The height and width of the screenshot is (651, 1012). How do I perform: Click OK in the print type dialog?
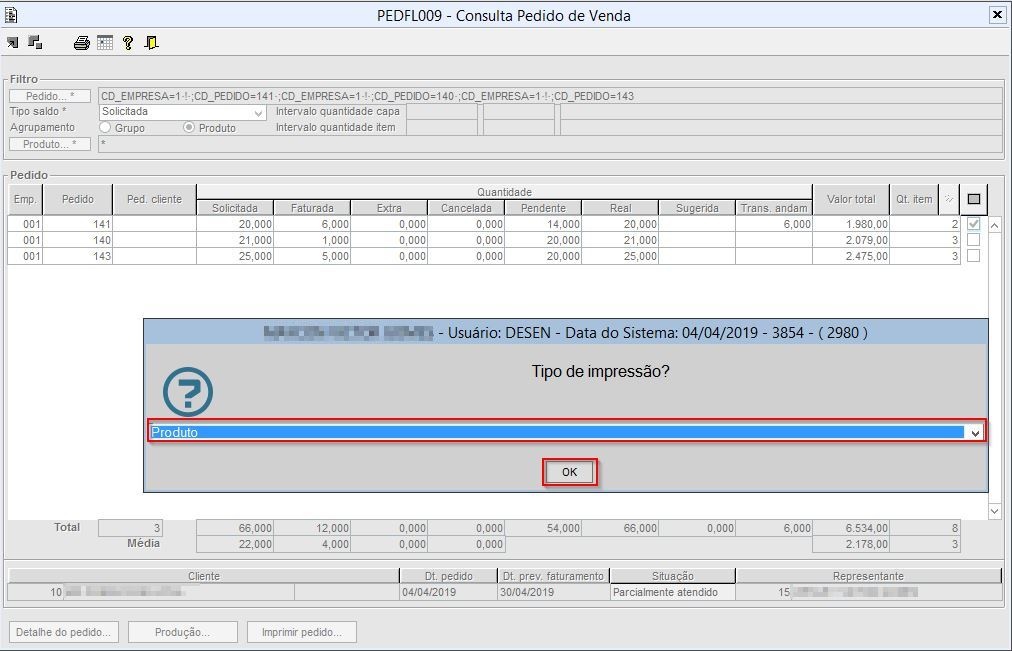coord(569,472)
